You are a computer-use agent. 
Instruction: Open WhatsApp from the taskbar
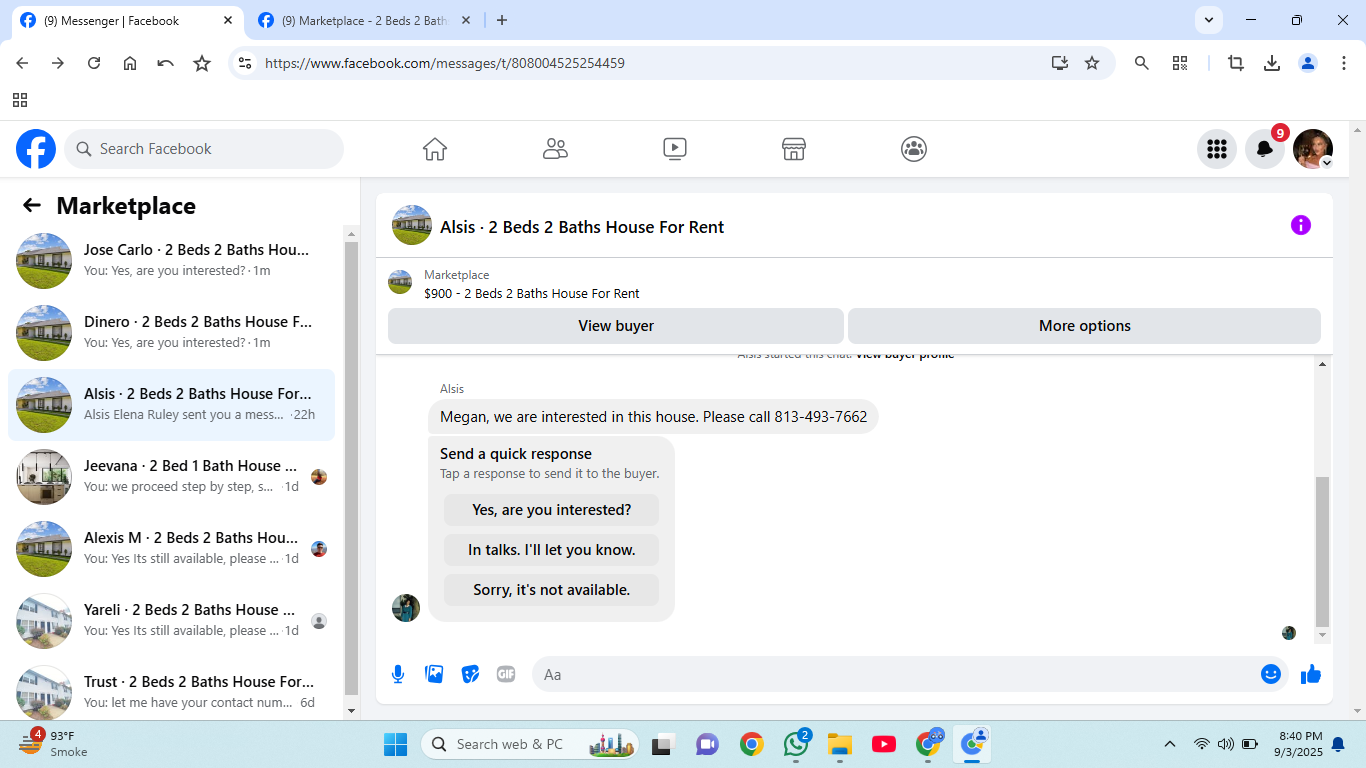point(796,744)
